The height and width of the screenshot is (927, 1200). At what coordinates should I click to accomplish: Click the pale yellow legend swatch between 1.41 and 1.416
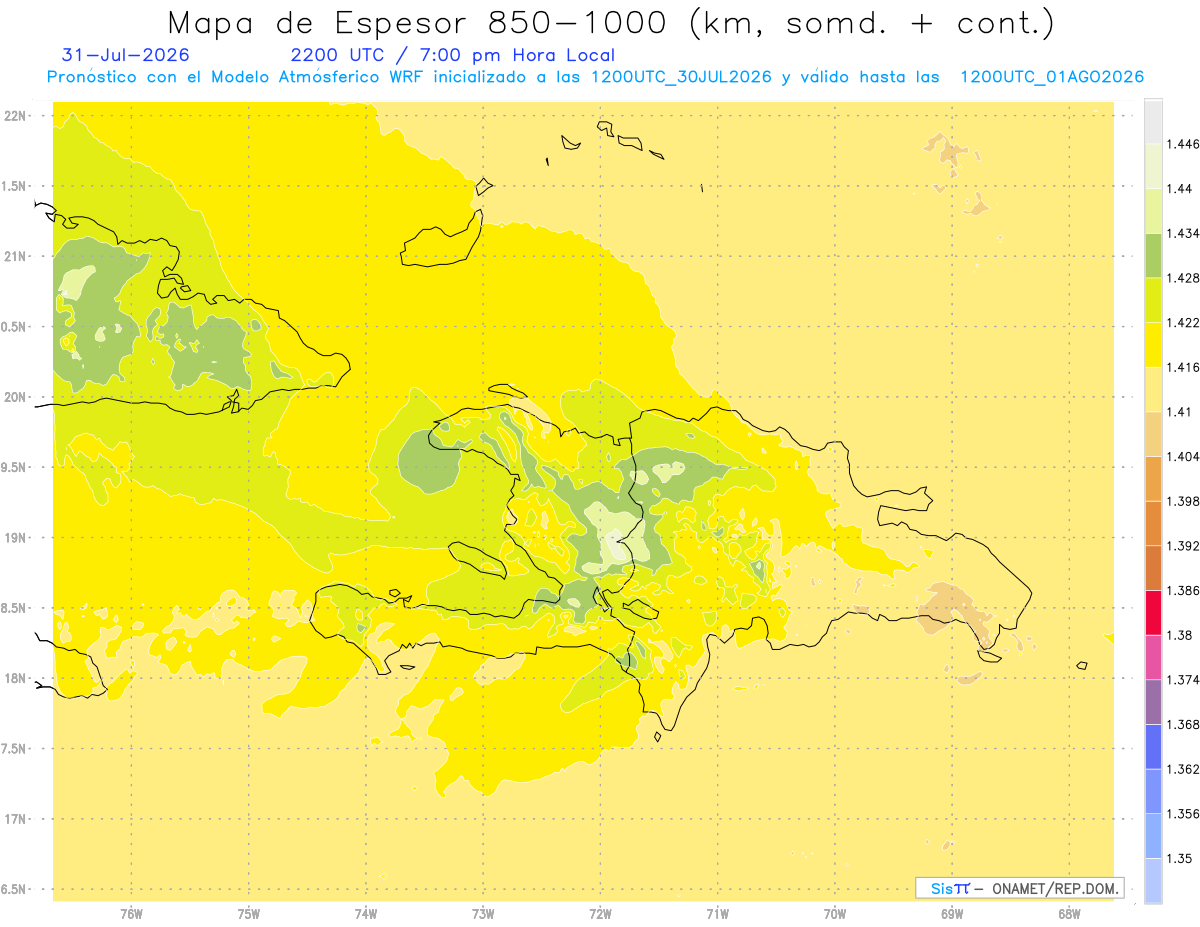(1153, 389)
